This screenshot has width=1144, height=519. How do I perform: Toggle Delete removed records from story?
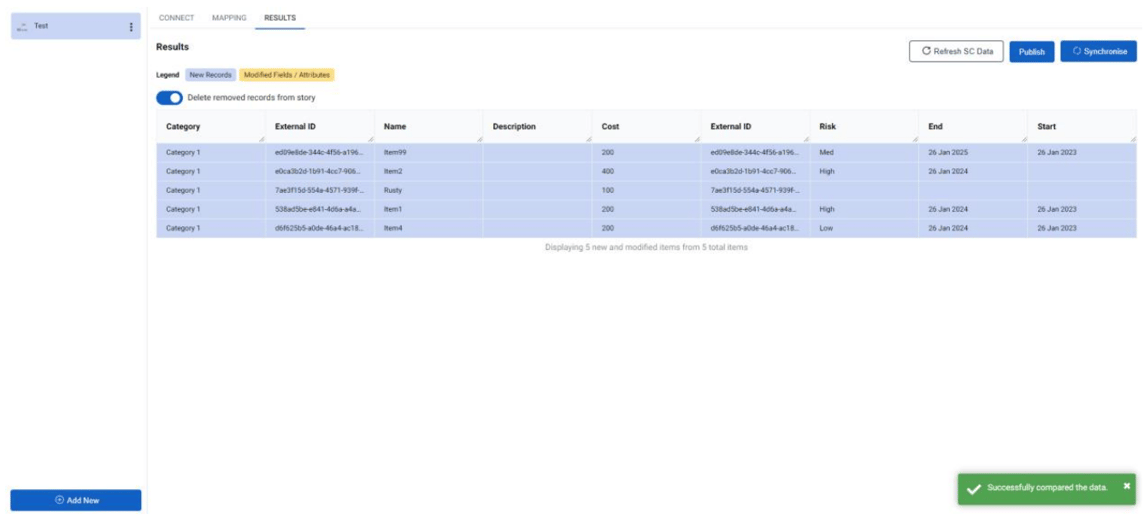click(x=169, y=98)
